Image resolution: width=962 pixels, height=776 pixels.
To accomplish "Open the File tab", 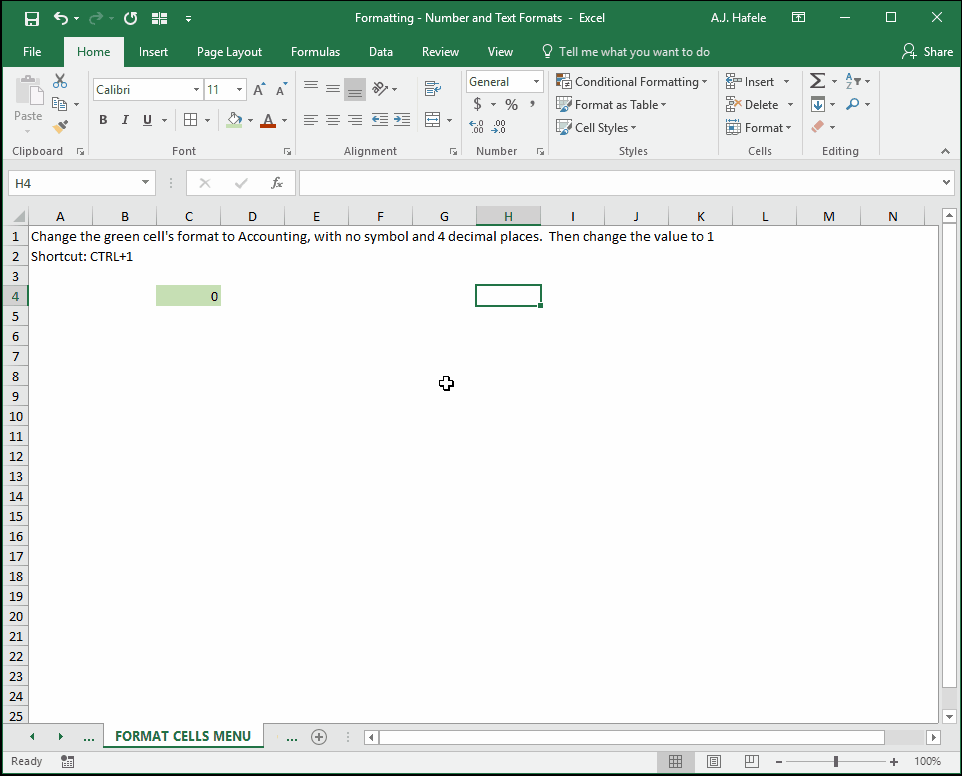I will 32,52.
